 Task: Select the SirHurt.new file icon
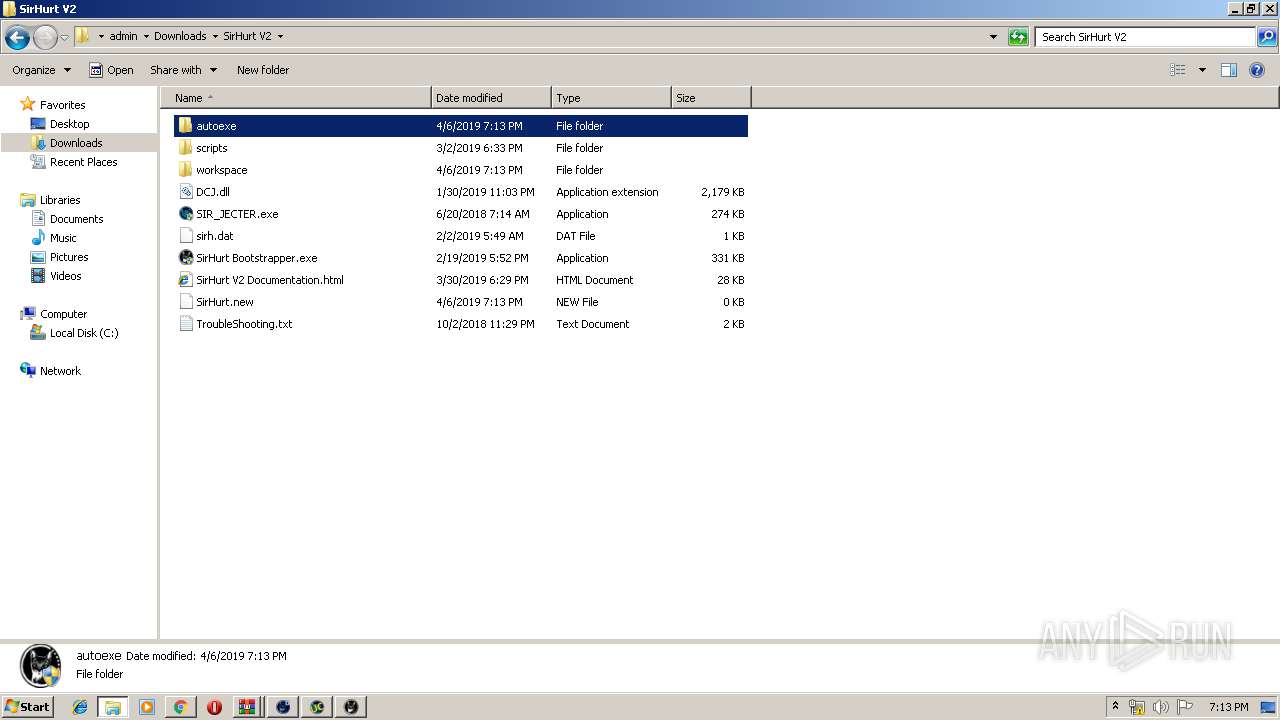(x=186, y=302)
